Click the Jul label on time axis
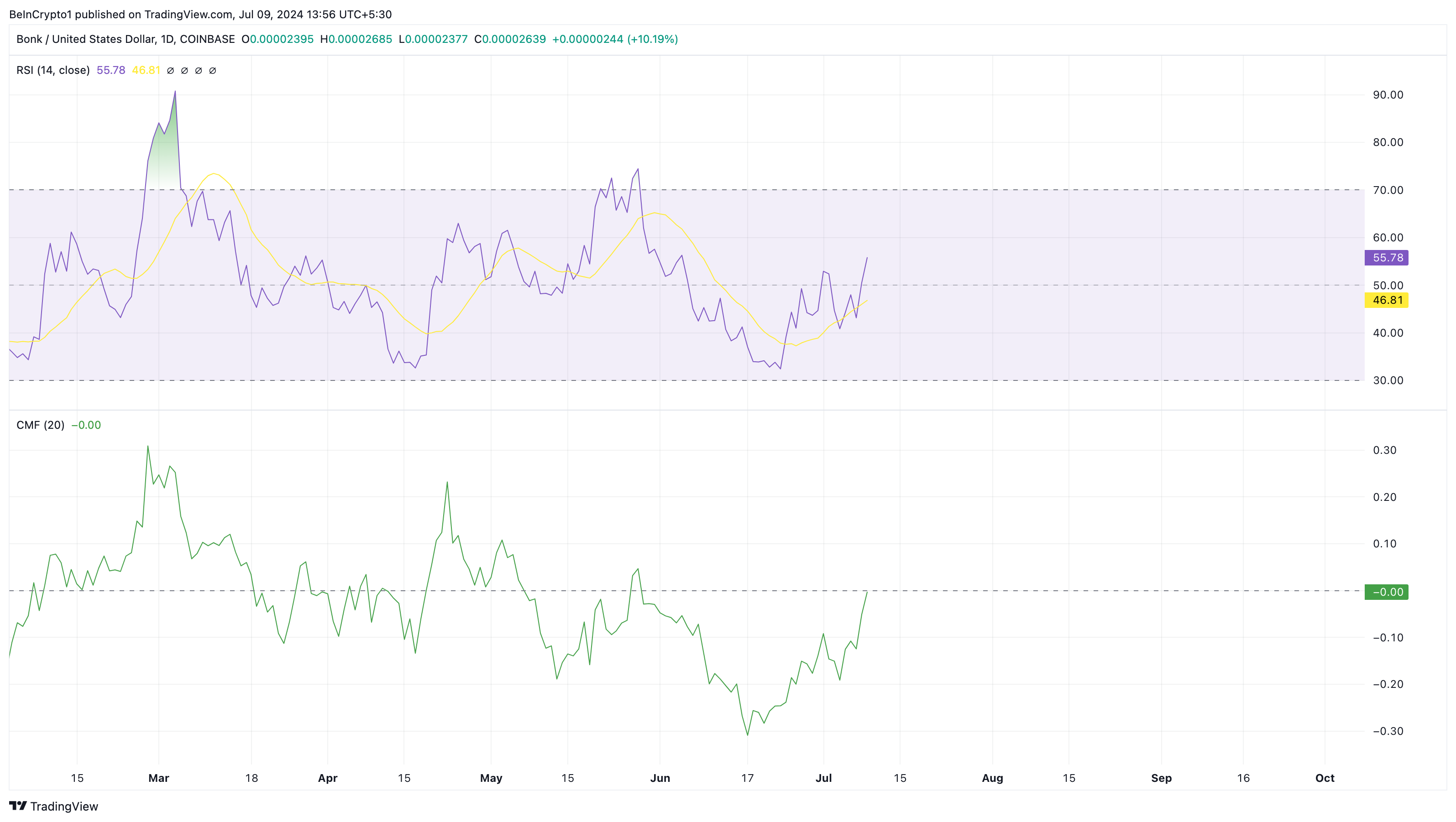This screenshot has height=822, width=1456. [x=823, y=778]
